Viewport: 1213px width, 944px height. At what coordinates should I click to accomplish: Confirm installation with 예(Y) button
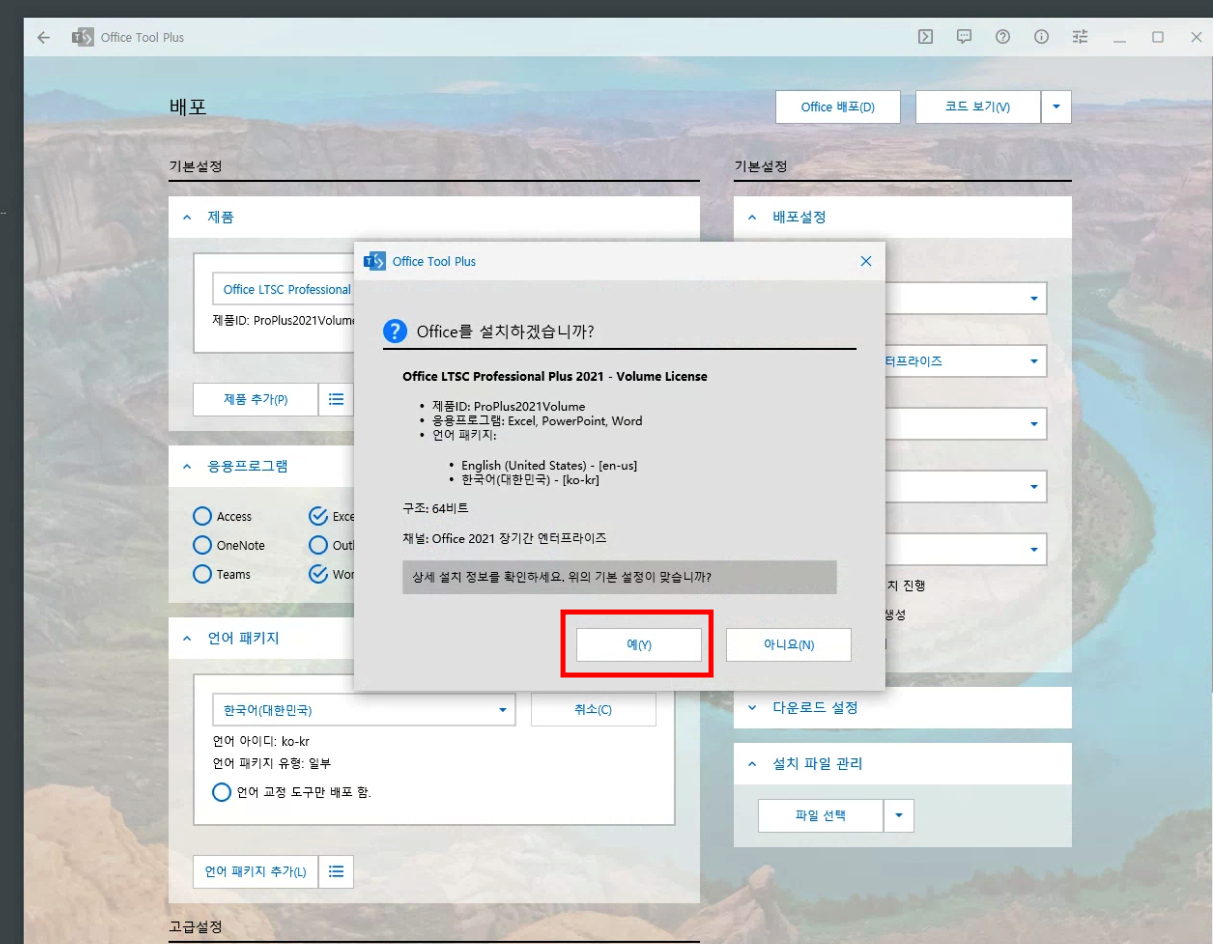[639, 645]
